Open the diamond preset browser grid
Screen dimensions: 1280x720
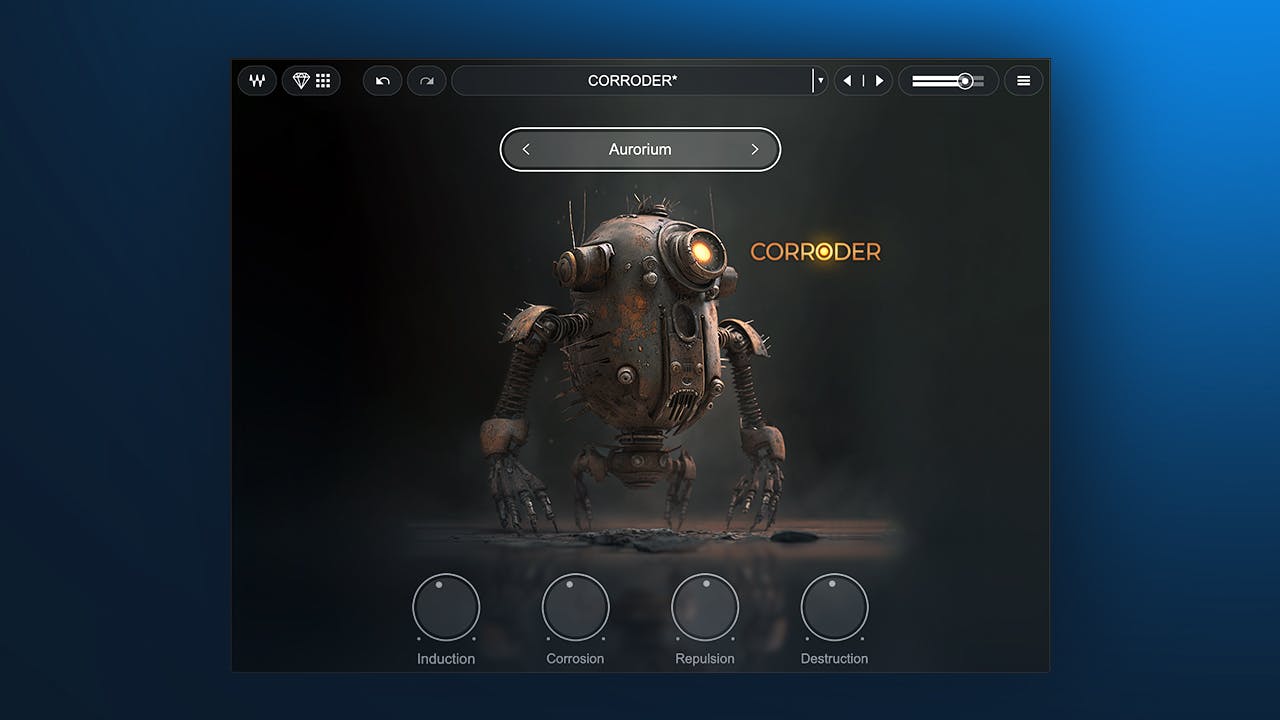click(x=311, y=81)
